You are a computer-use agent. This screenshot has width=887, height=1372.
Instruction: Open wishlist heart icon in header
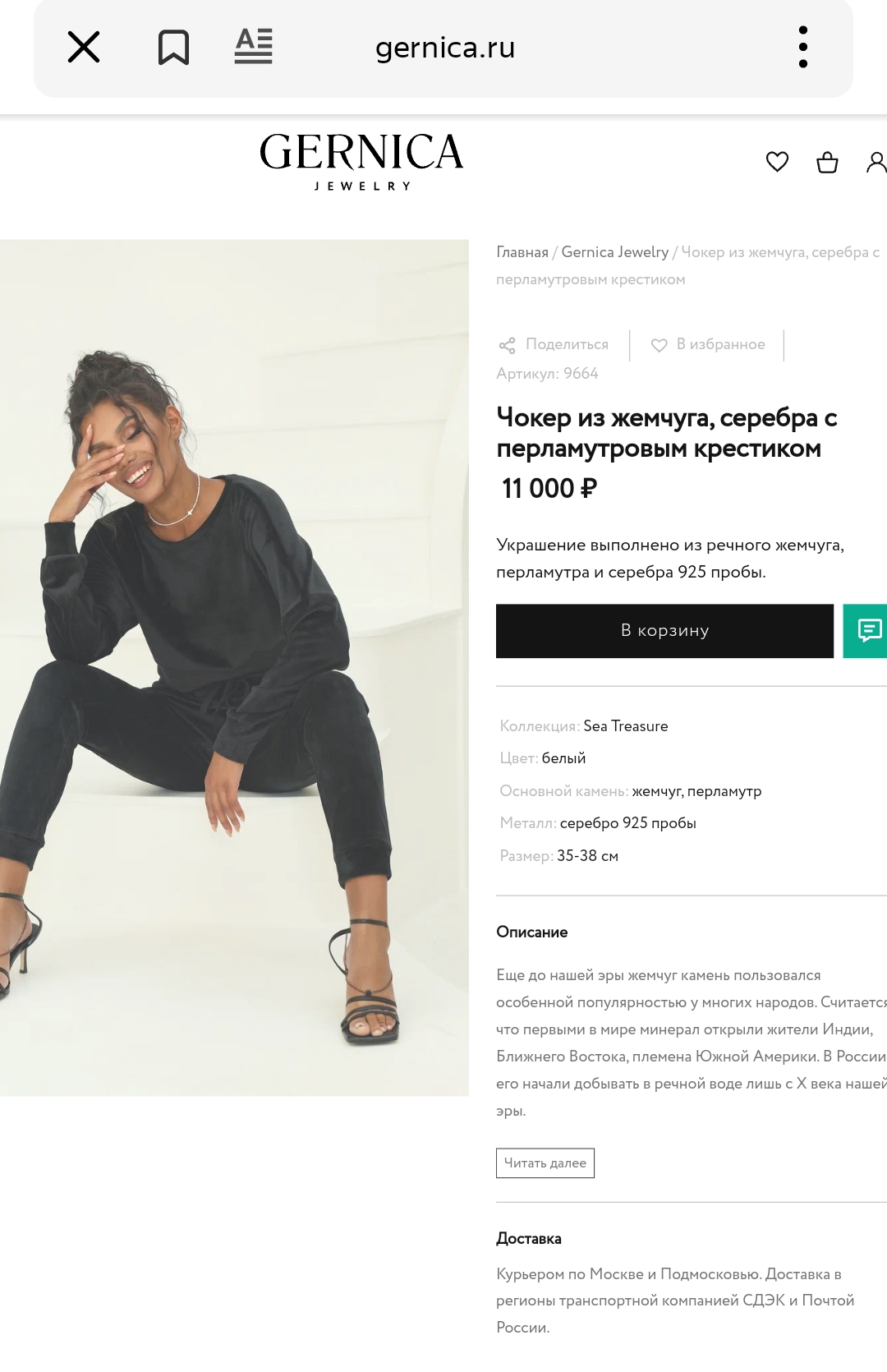(x=777, y=162)
